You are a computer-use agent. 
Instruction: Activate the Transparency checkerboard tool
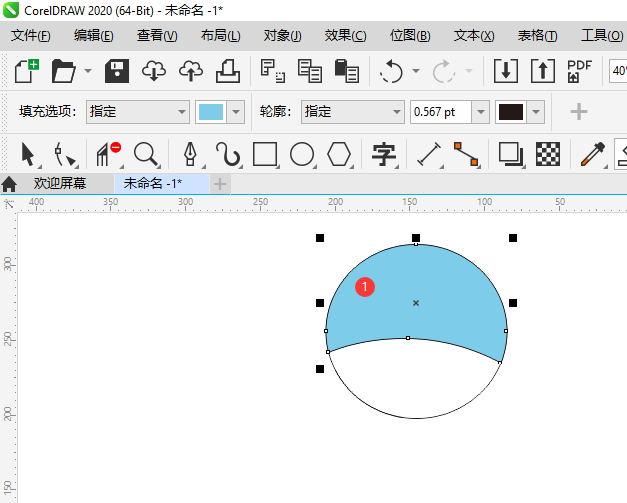click(x=548, y=154)
